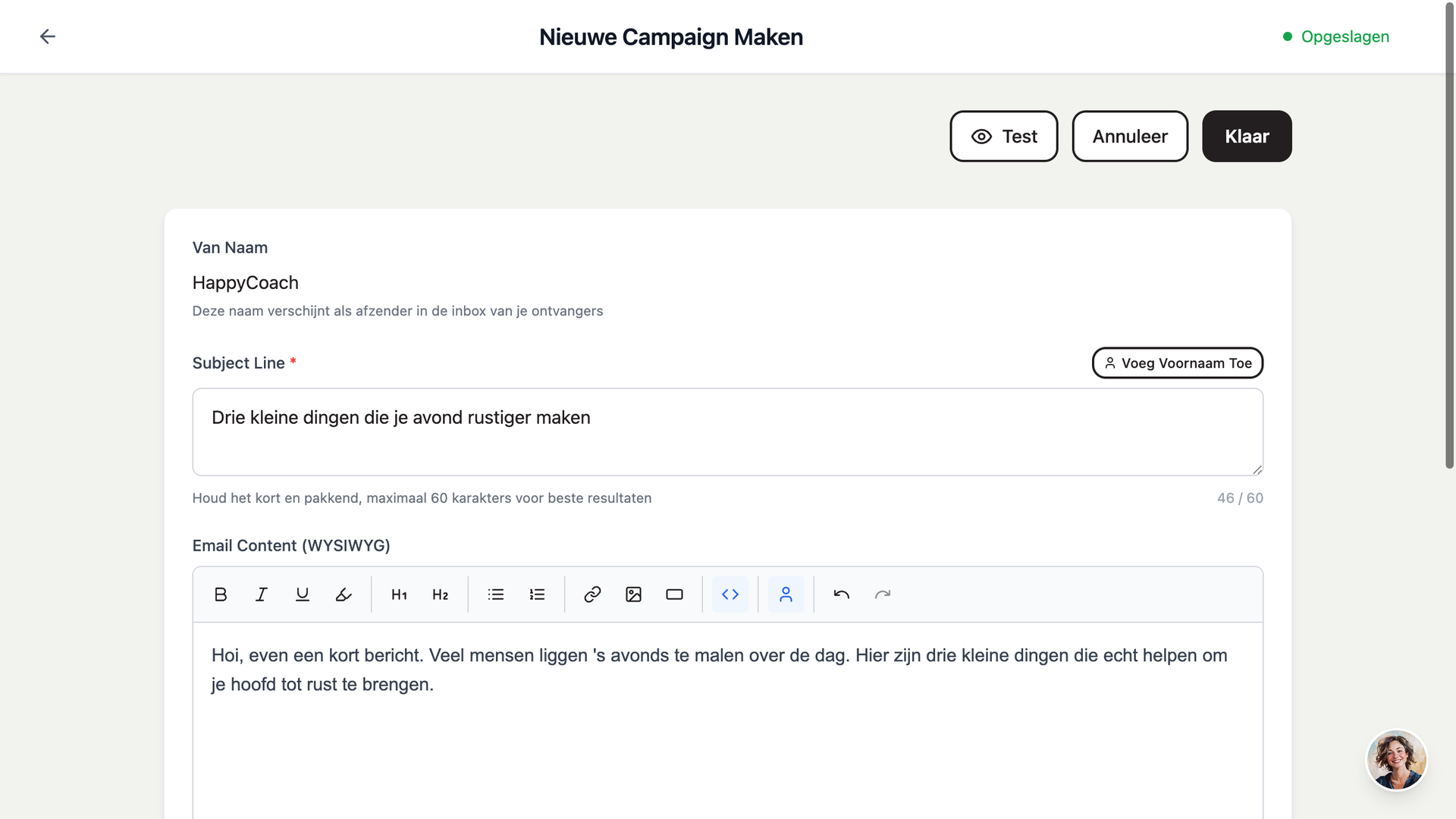Insert a button block
Screen dimensions: 1456x819
pos(675,595)
